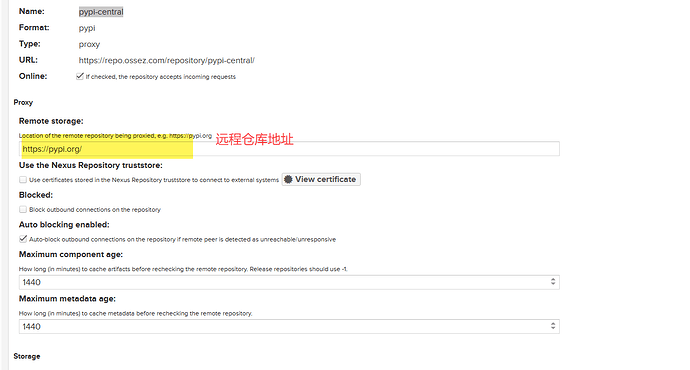This screenshot has height=370, width=690.
Task: Adjust the Maximum metadata age spinner arrows
Action: click(553, 326)
